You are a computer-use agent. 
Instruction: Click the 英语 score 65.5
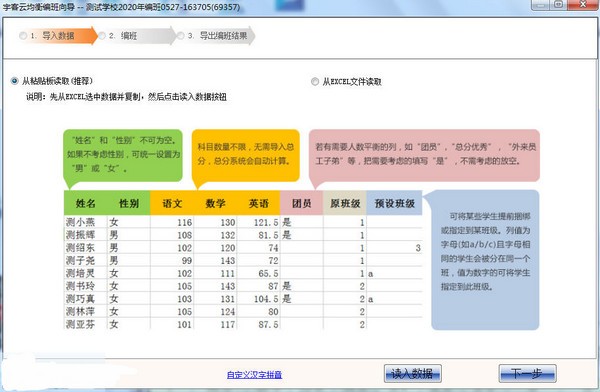[268, 274]
